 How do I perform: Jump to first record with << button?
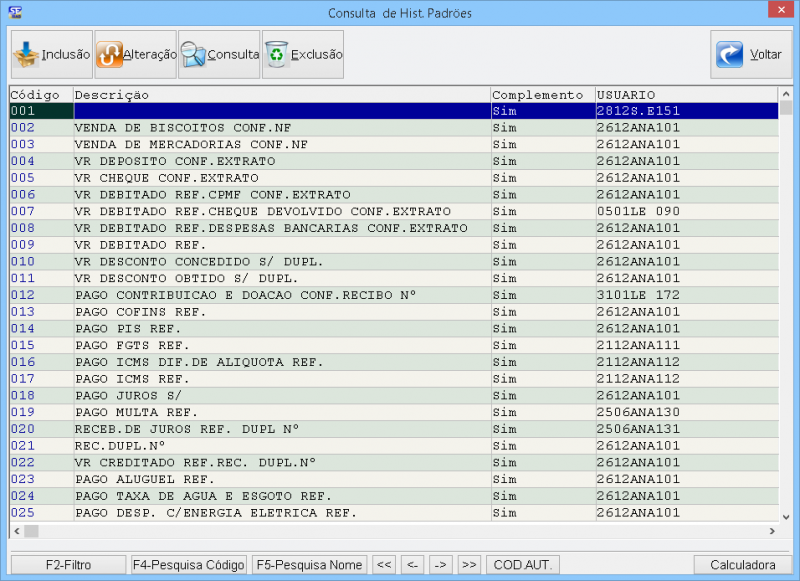(x=383, y=565)
